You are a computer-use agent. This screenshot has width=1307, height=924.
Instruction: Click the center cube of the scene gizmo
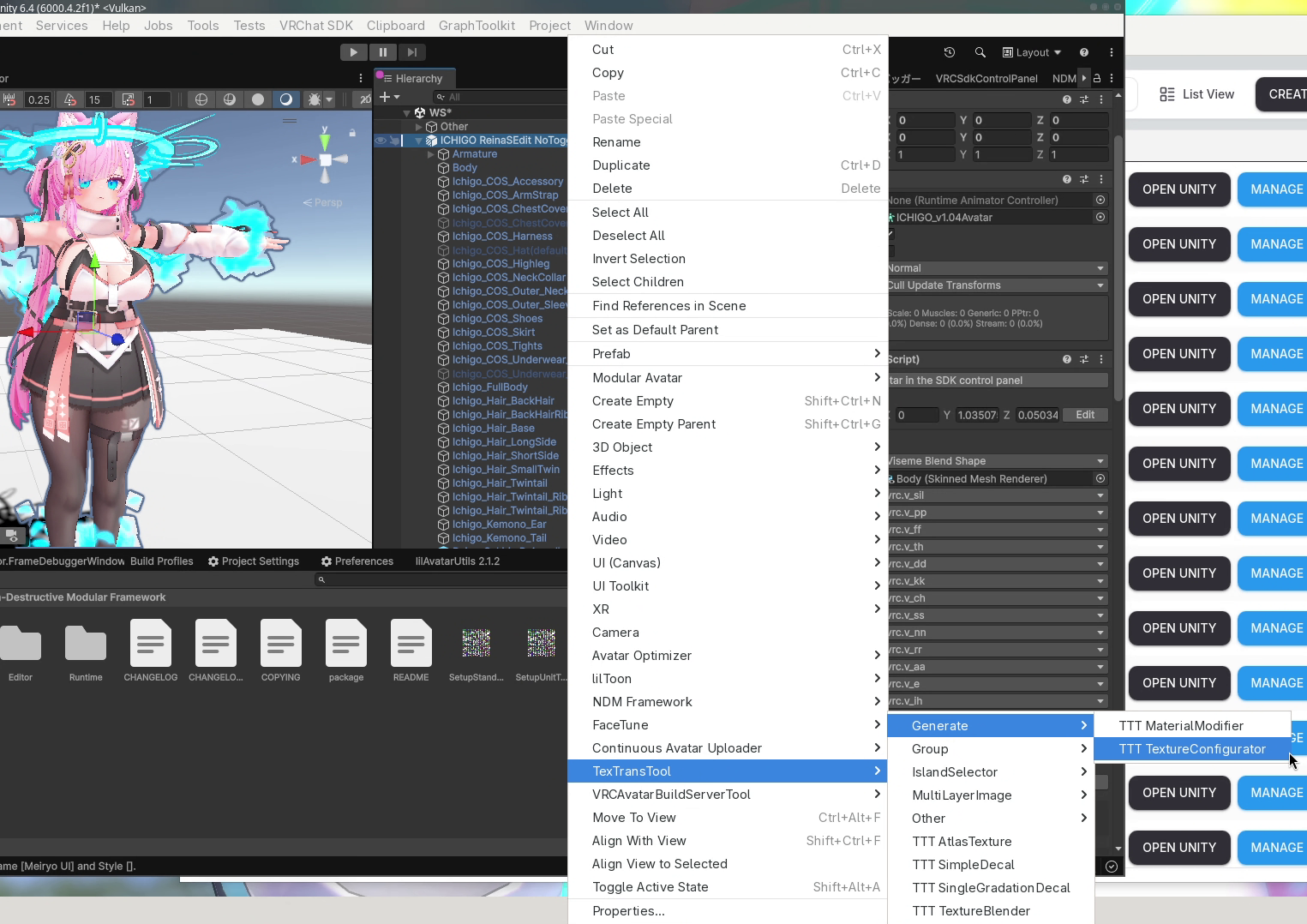point(326,160)
